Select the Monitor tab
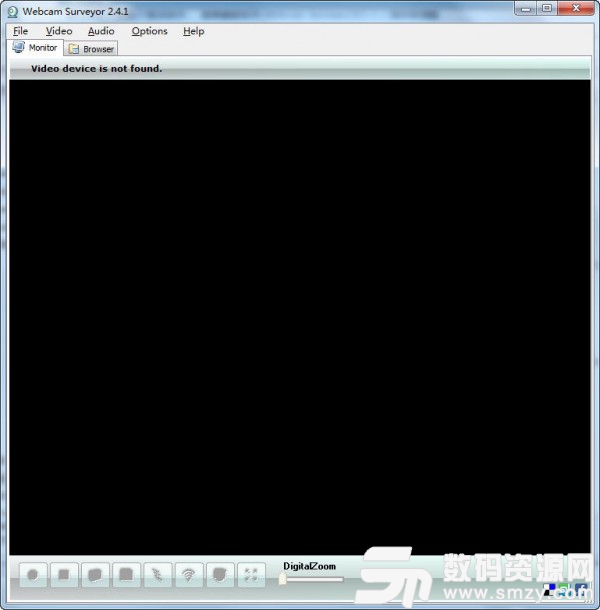The width and height of the screenshot is (600, 610). (x=36, y=48)
